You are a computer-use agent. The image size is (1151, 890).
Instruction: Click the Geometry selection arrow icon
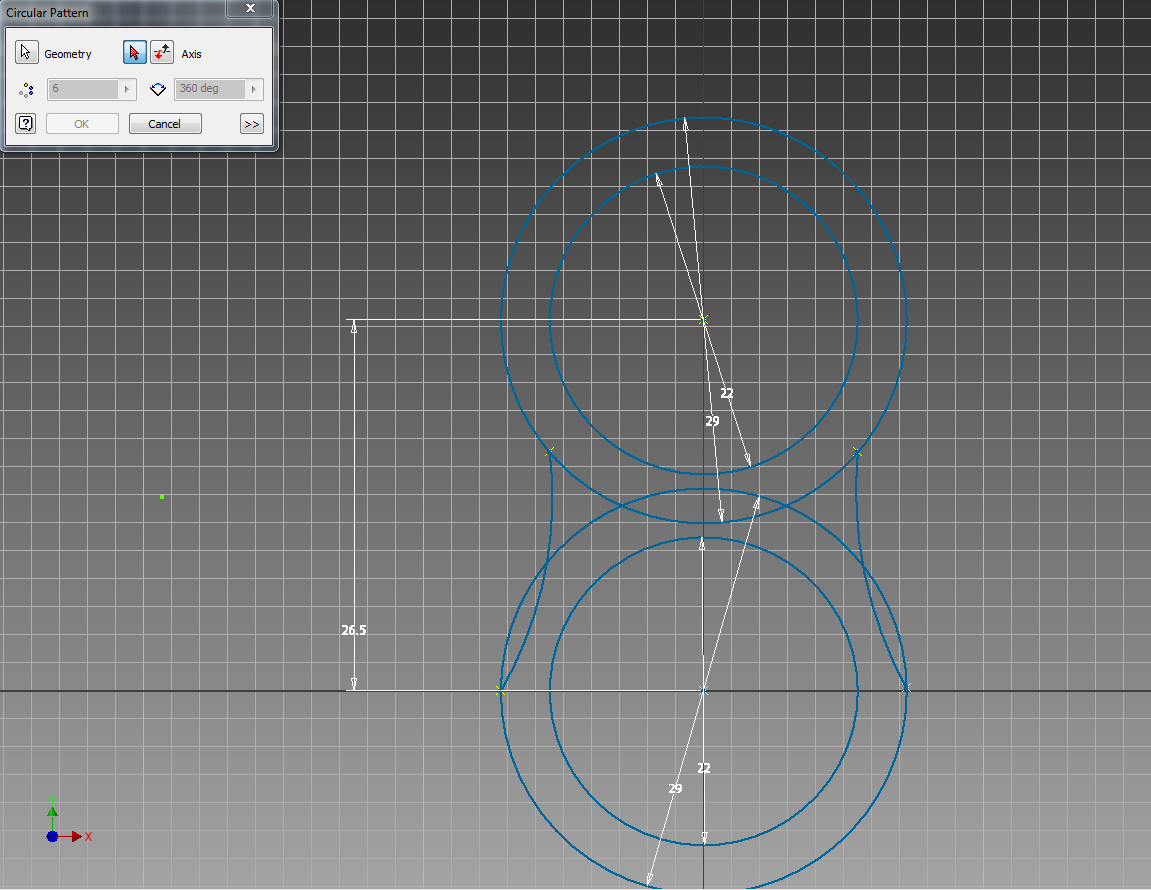(26, 53)
